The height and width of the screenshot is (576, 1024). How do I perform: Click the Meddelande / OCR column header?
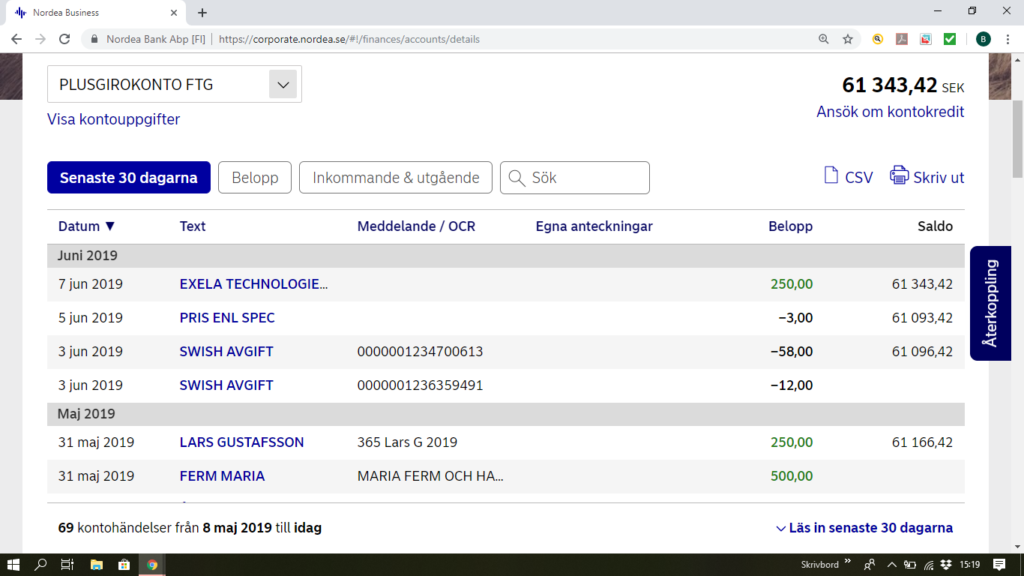click(416, 226)
